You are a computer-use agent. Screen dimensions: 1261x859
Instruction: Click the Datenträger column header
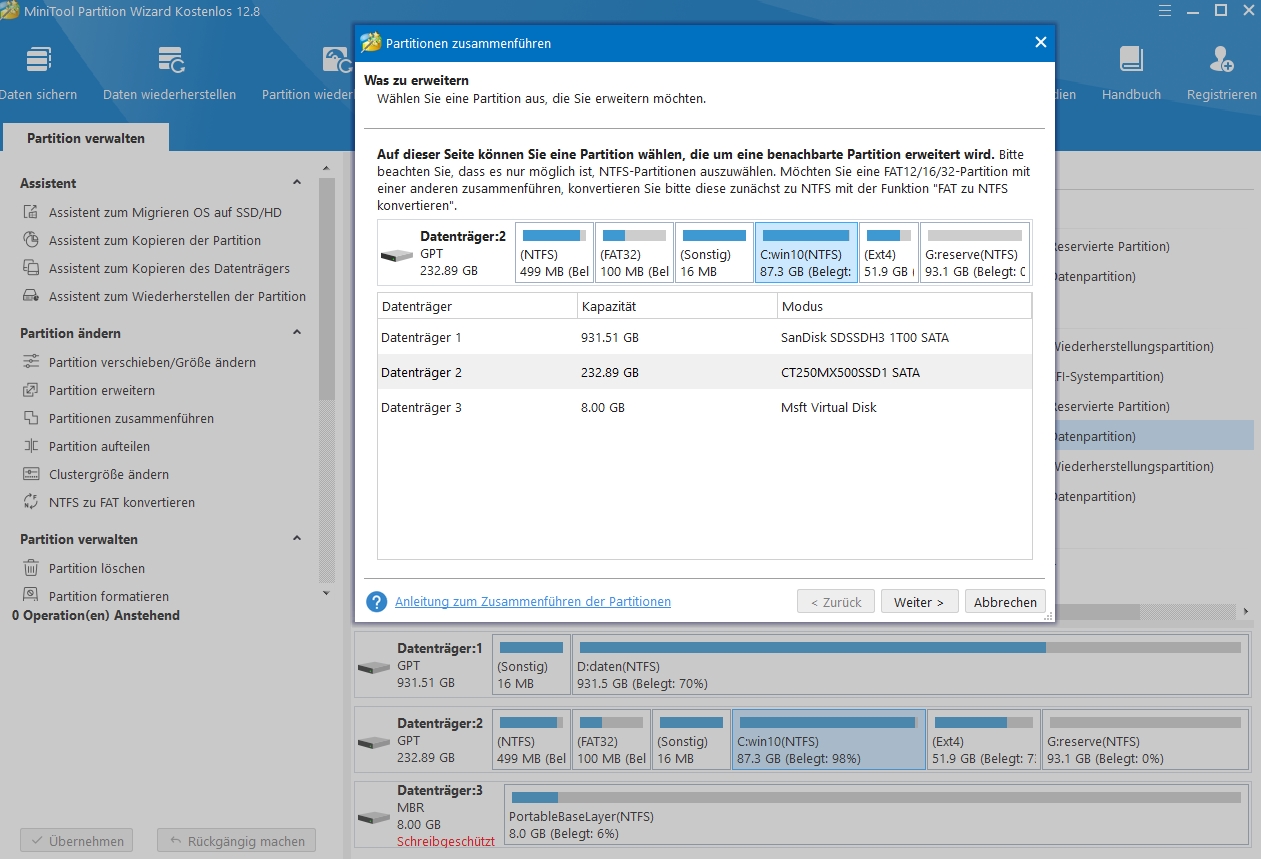point(477,306)
